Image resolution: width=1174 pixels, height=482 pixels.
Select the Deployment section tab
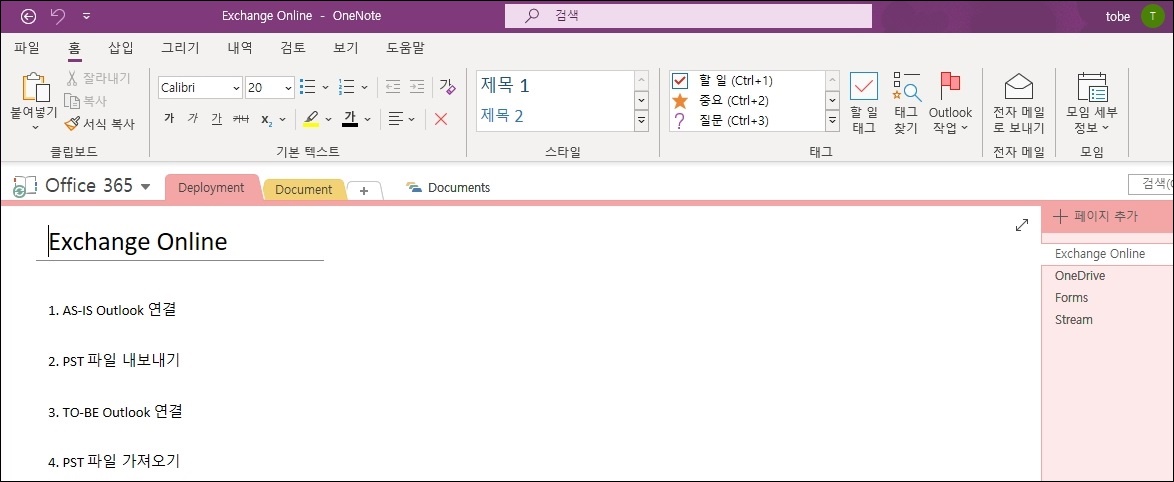tap(211, 188)
